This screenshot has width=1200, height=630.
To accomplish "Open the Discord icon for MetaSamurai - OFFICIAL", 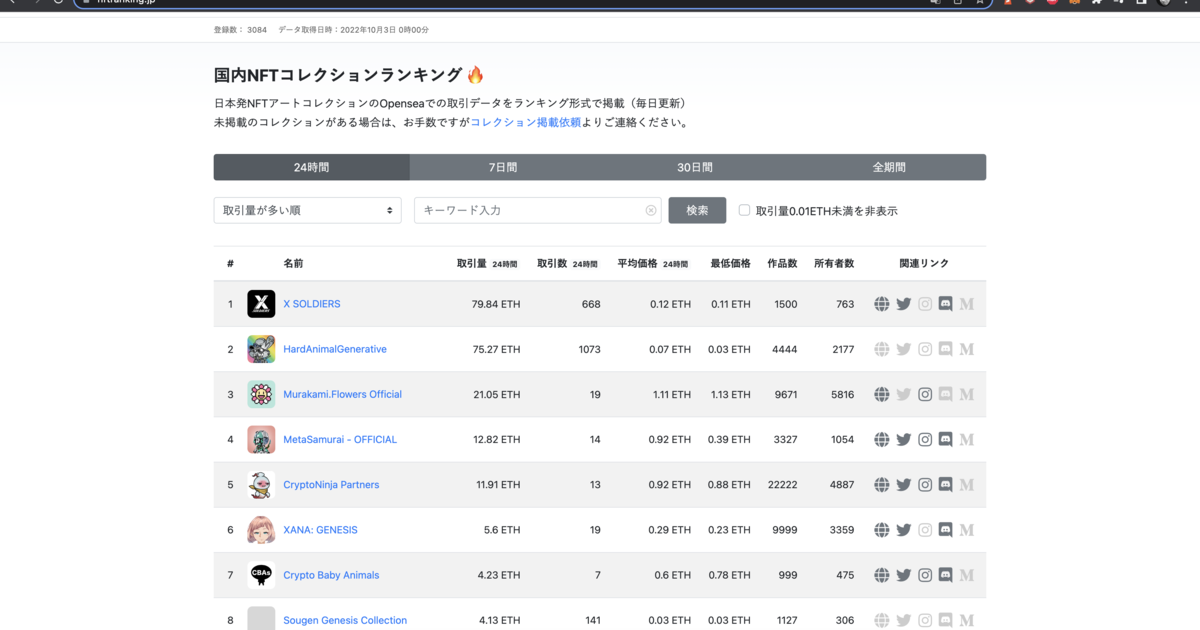I will tap(945, 439).
